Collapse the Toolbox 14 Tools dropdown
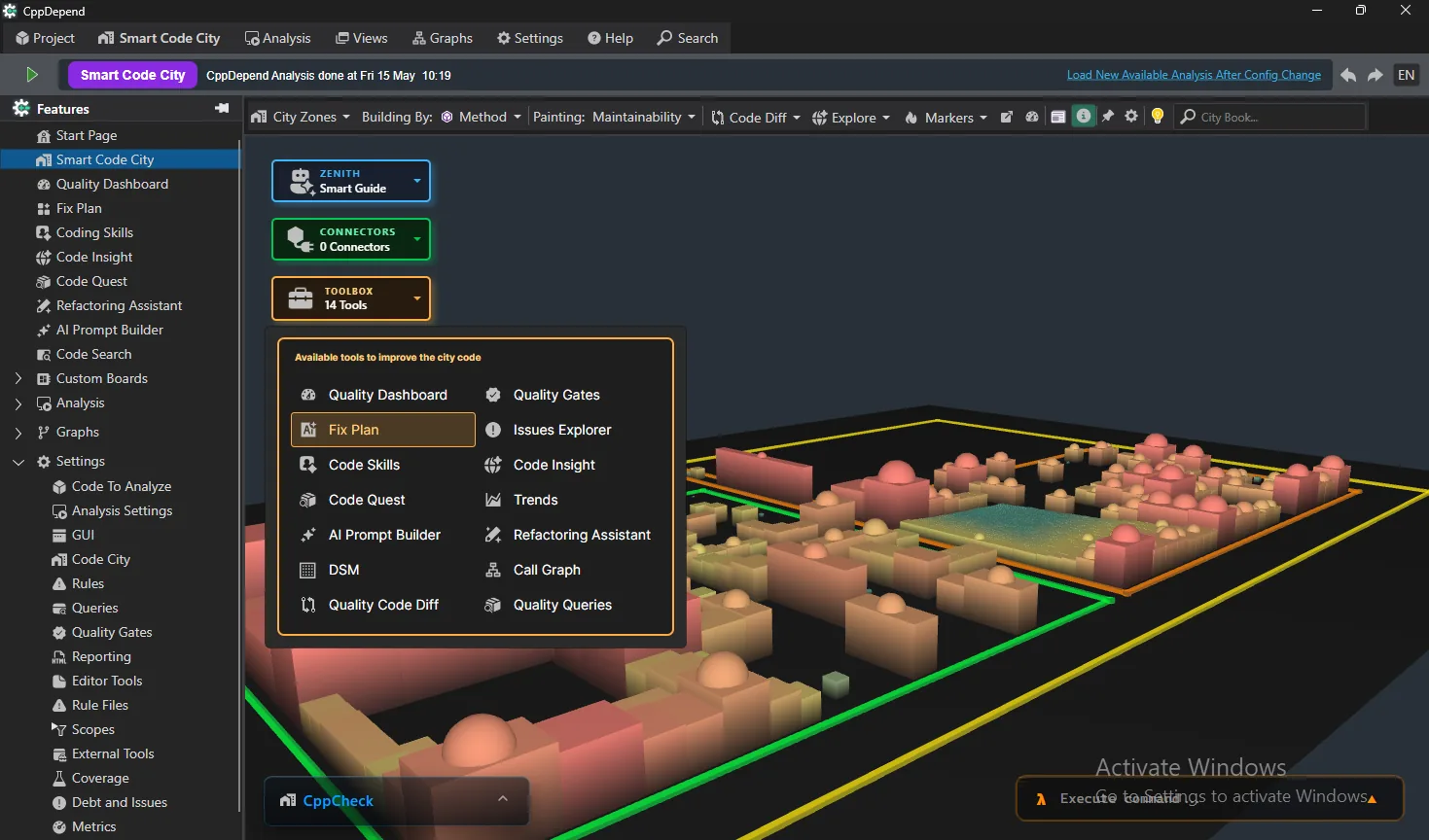The width and height of the screenshot is (1429, 840). [351, 298]
